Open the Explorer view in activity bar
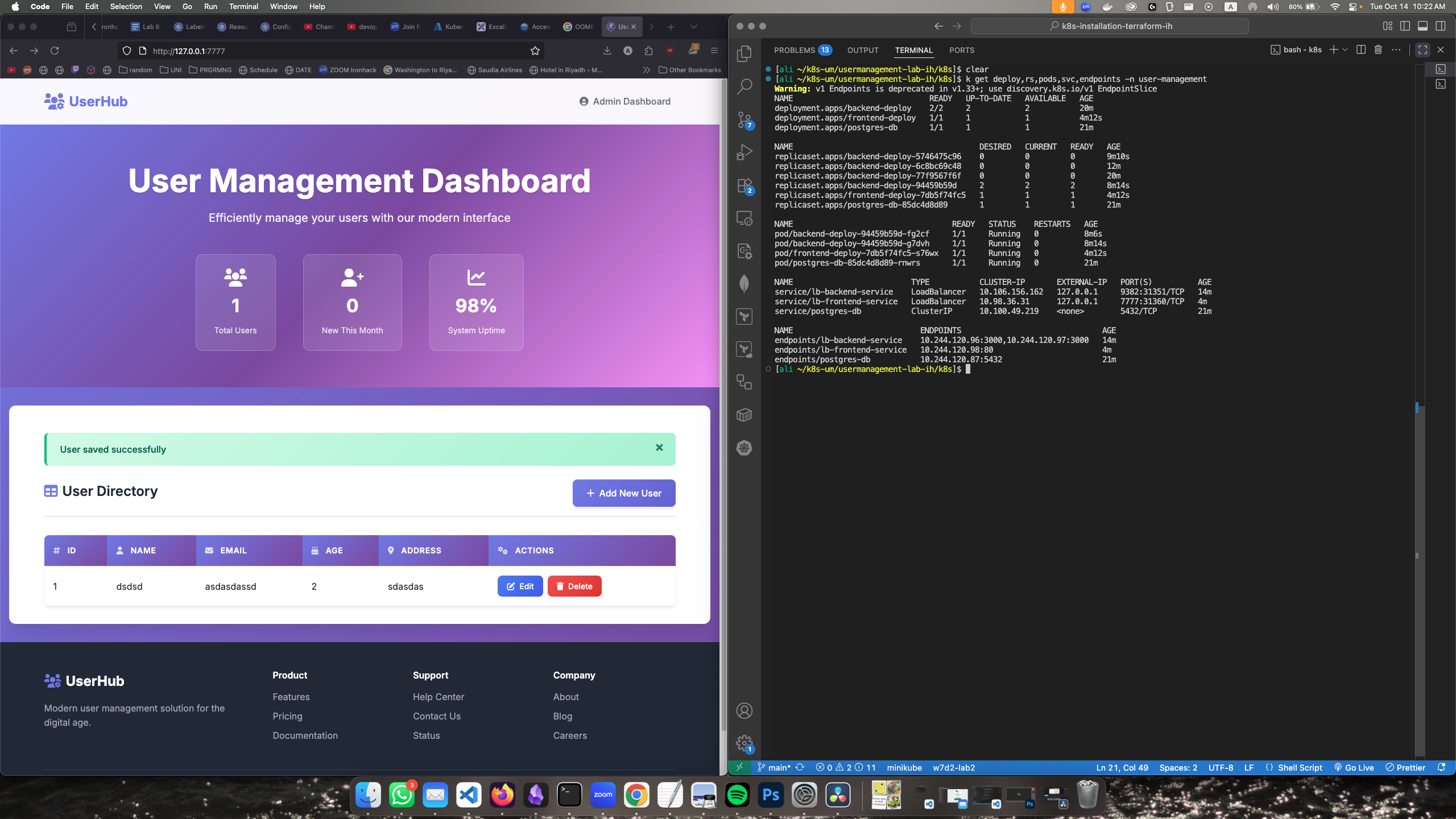 click(x=744, y=54)
